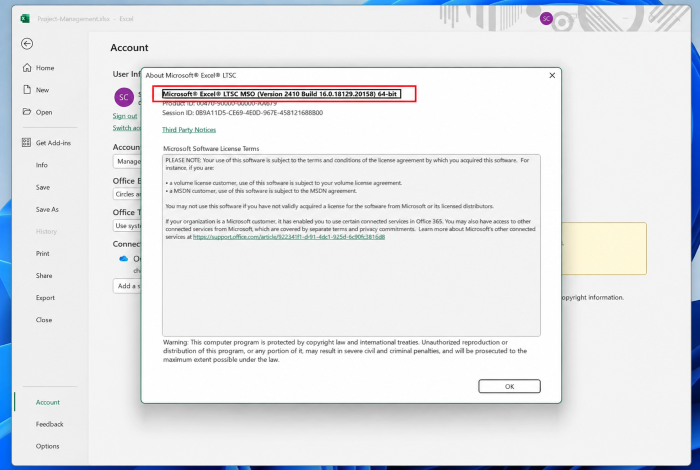Select Close in the backstage menu

pos(44,320)
